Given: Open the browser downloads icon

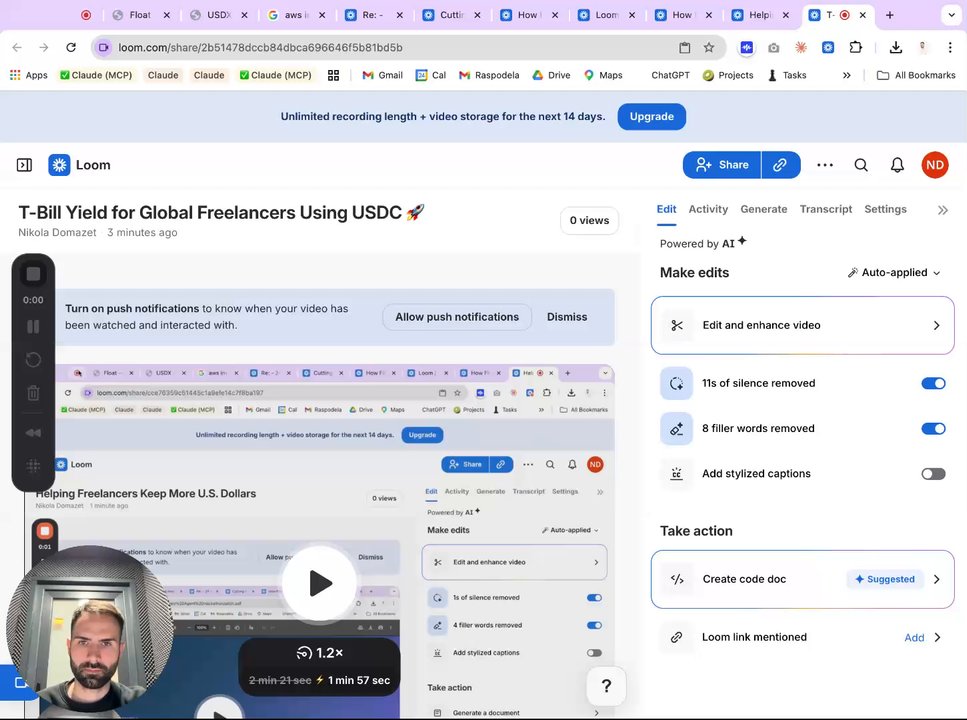Looking at the screenshot, I should pyautogui.click(x=896, y=48).
